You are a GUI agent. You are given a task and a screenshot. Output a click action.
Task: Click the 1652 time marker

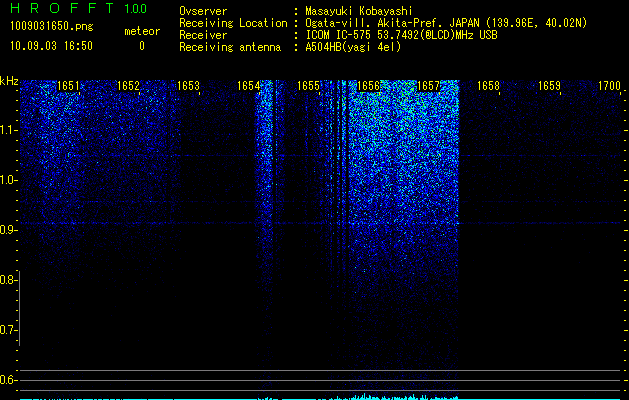(128, 86)
